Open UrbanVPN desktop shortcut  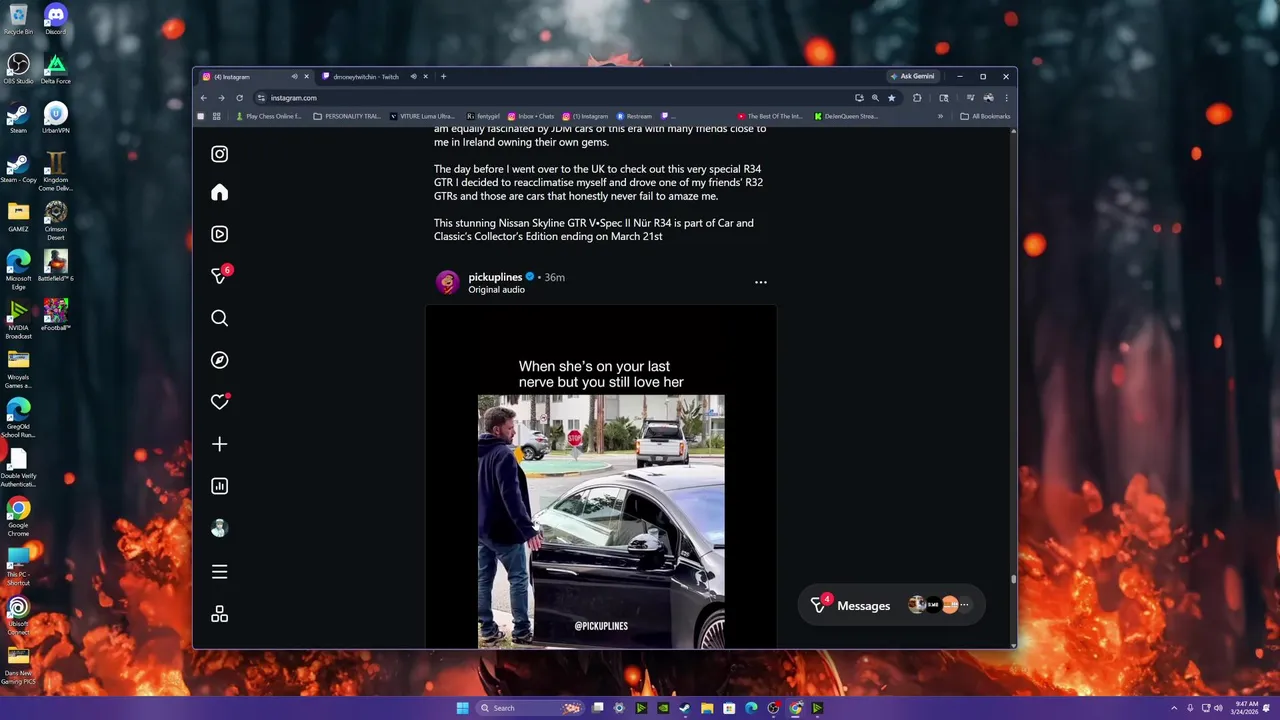55,118
